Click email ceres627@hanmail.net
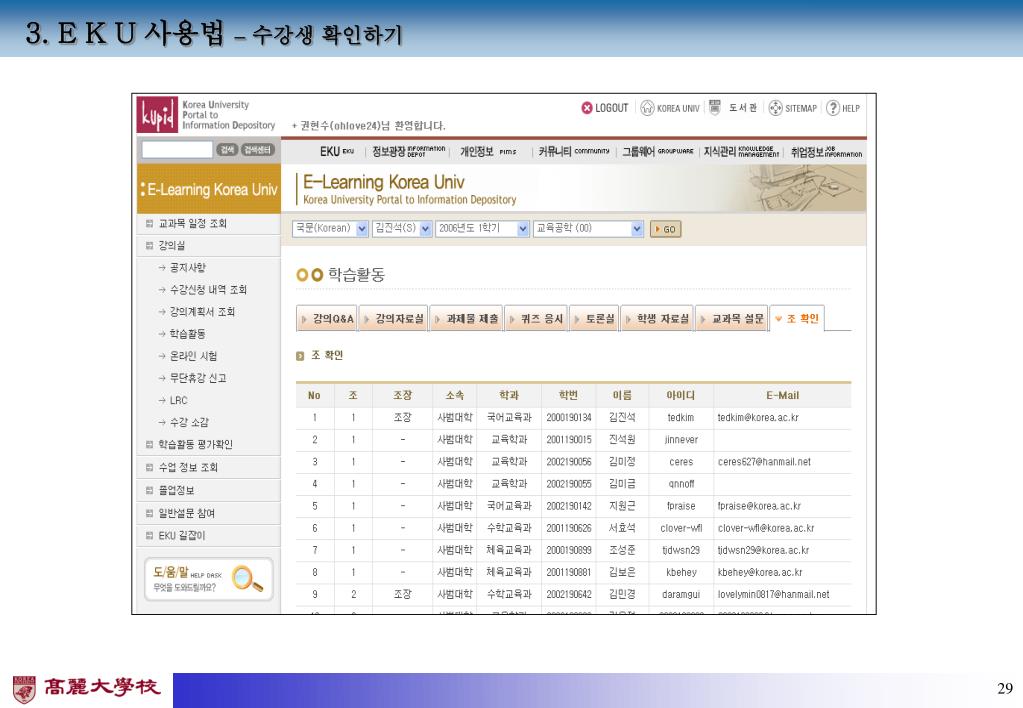The width and height of the screenshot is (1023, 708). (x=764, y=463)
